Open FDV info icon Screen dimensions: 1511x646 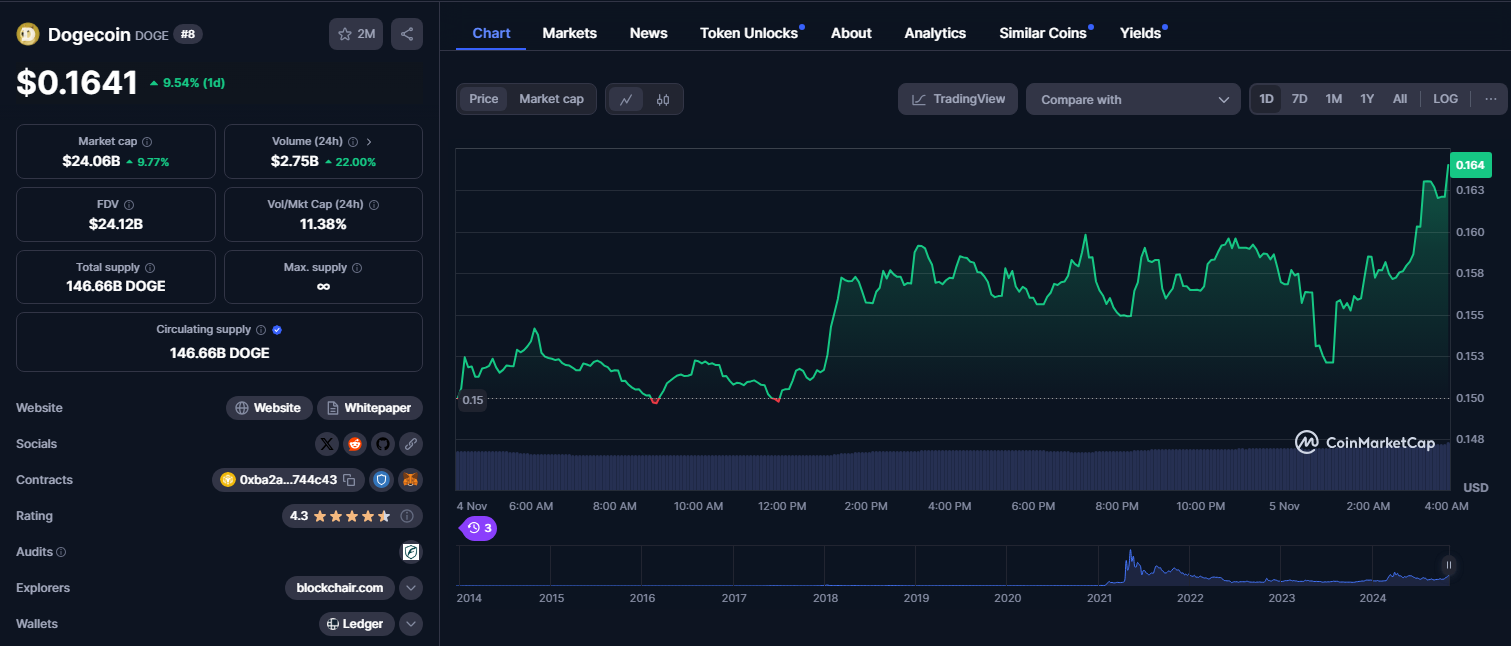point(129,204)
